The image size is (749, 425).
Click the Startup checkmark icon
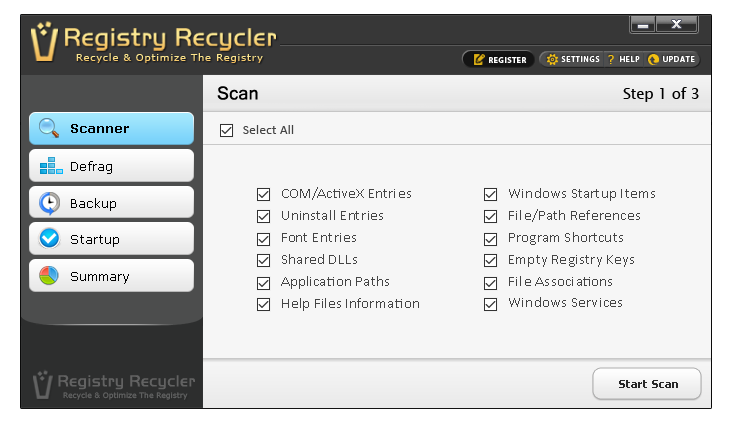[x=49, y=238]
